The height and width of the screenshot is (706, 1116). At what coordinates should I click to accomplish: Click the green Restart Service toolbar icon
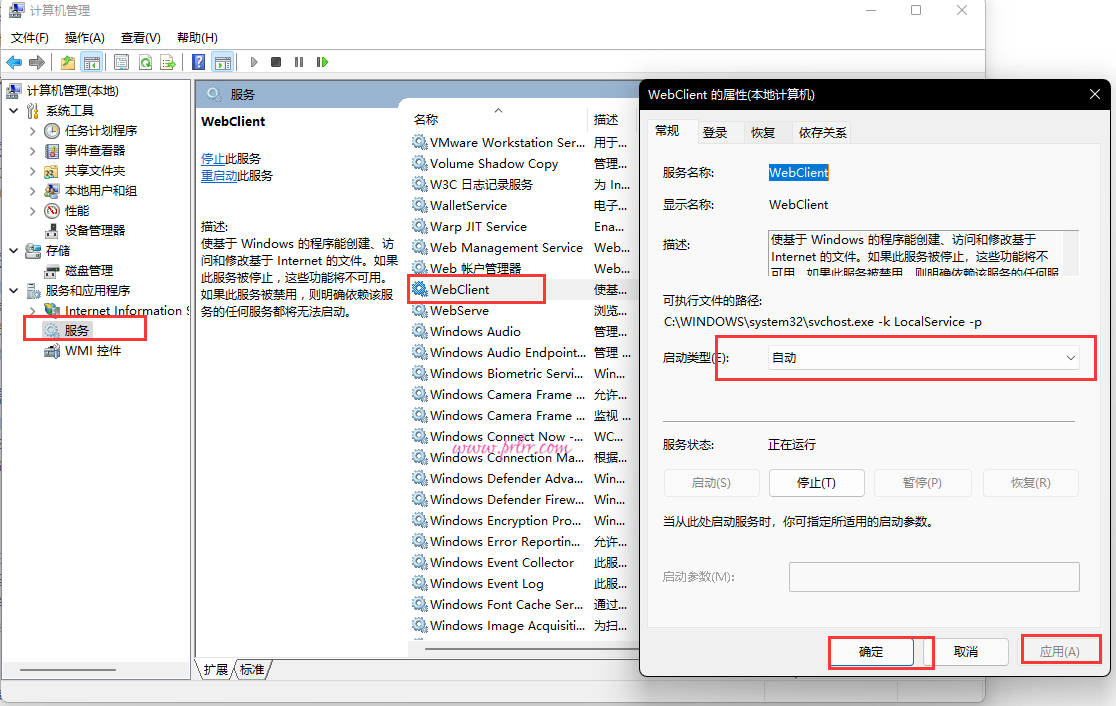pos(322,62)
